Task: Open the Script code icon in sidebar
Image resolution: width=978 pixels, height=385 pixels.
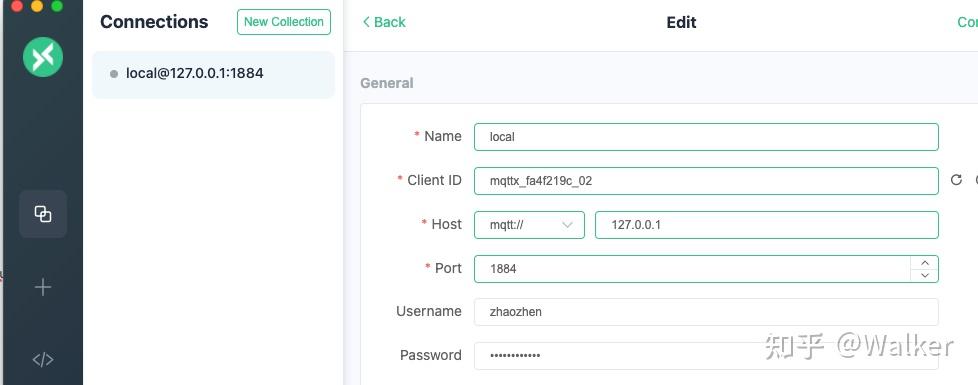Action: (43, 359)
